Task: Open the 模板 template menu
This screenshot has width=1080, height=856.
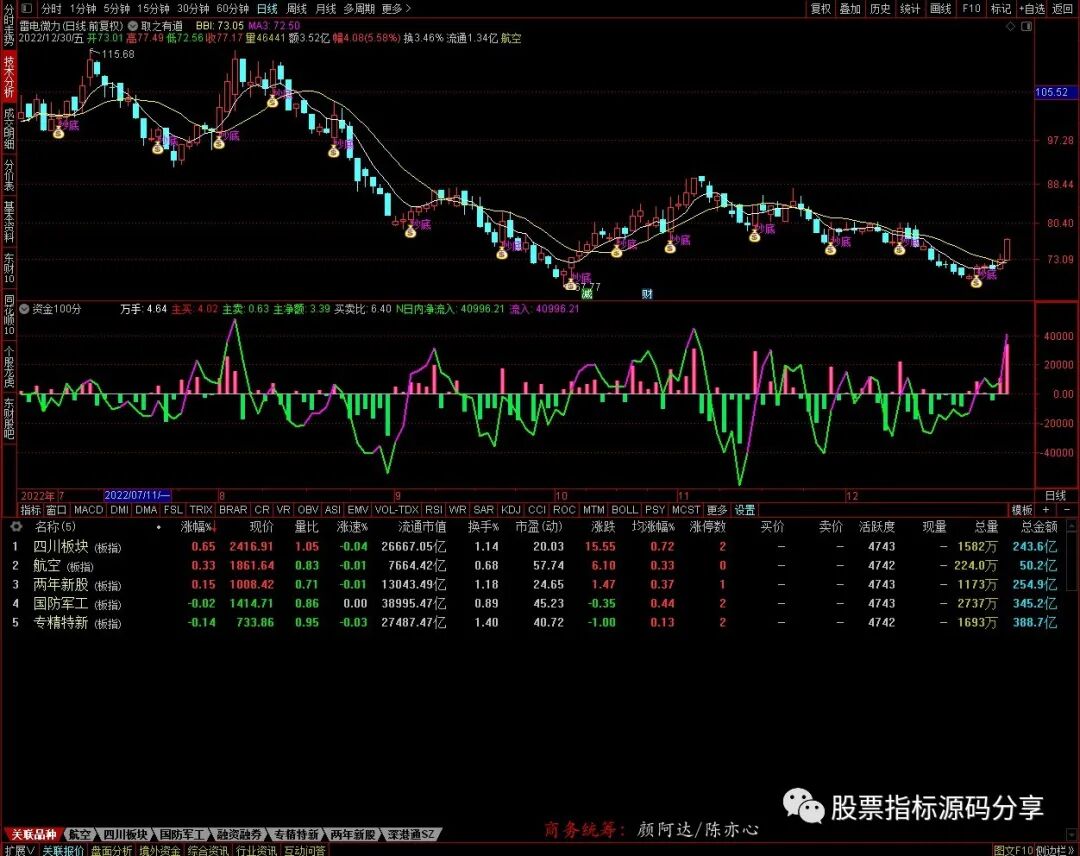Action: click(x=1021, y=510)
